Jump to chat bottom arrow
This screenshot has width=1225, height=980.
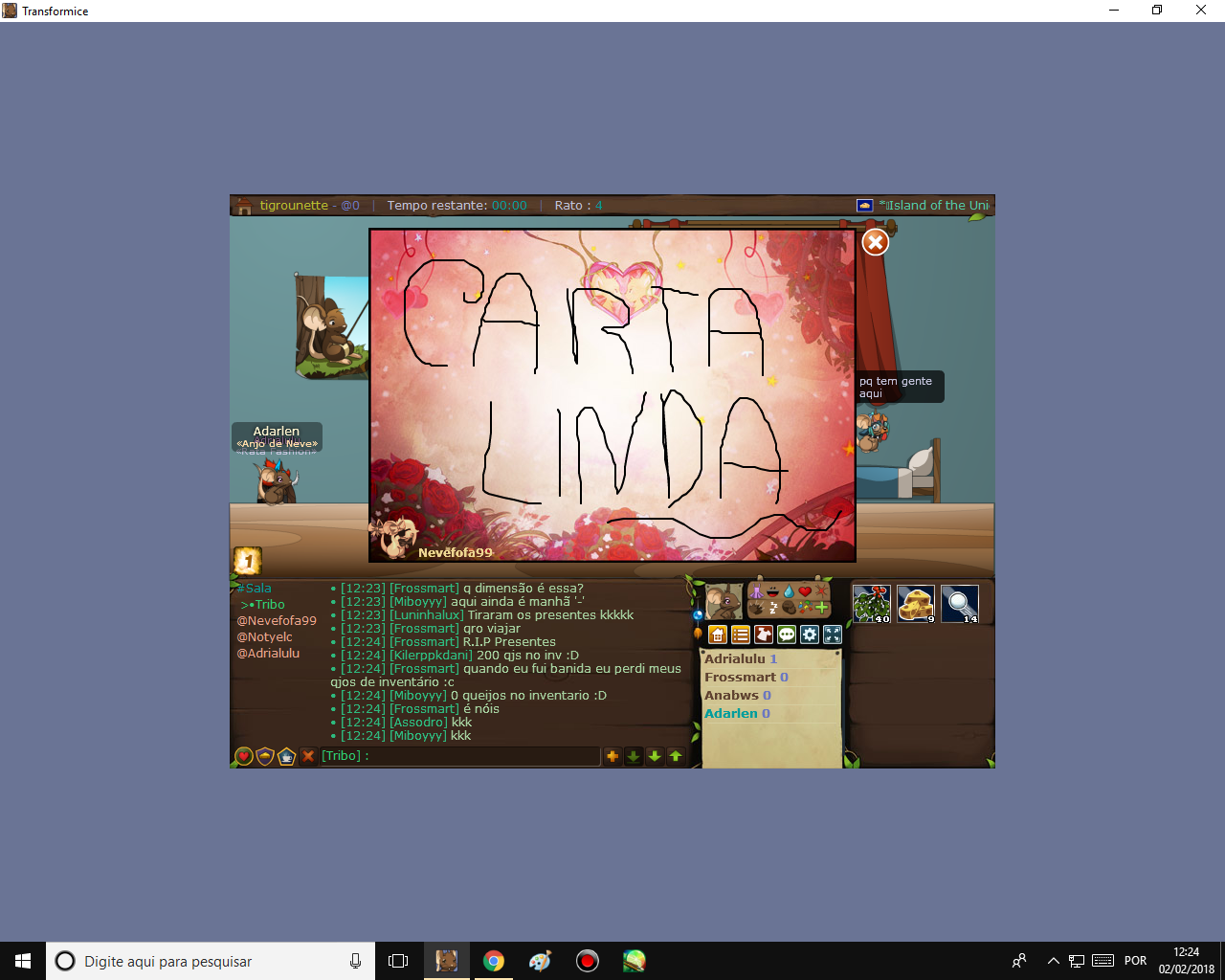634,756
